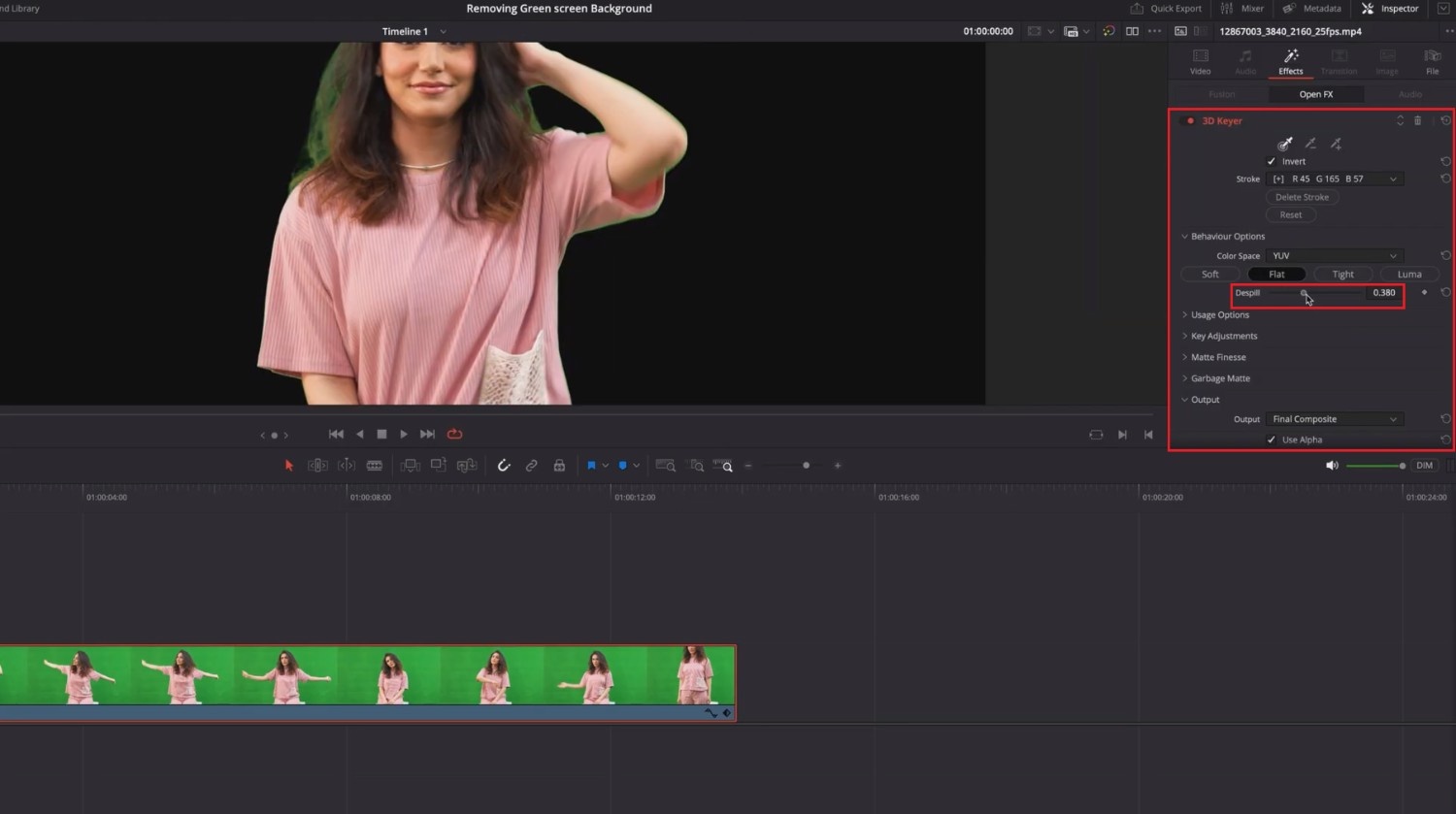
Task: Open the Output Final Composite dropdown
Action: (x=1334, y=419)
